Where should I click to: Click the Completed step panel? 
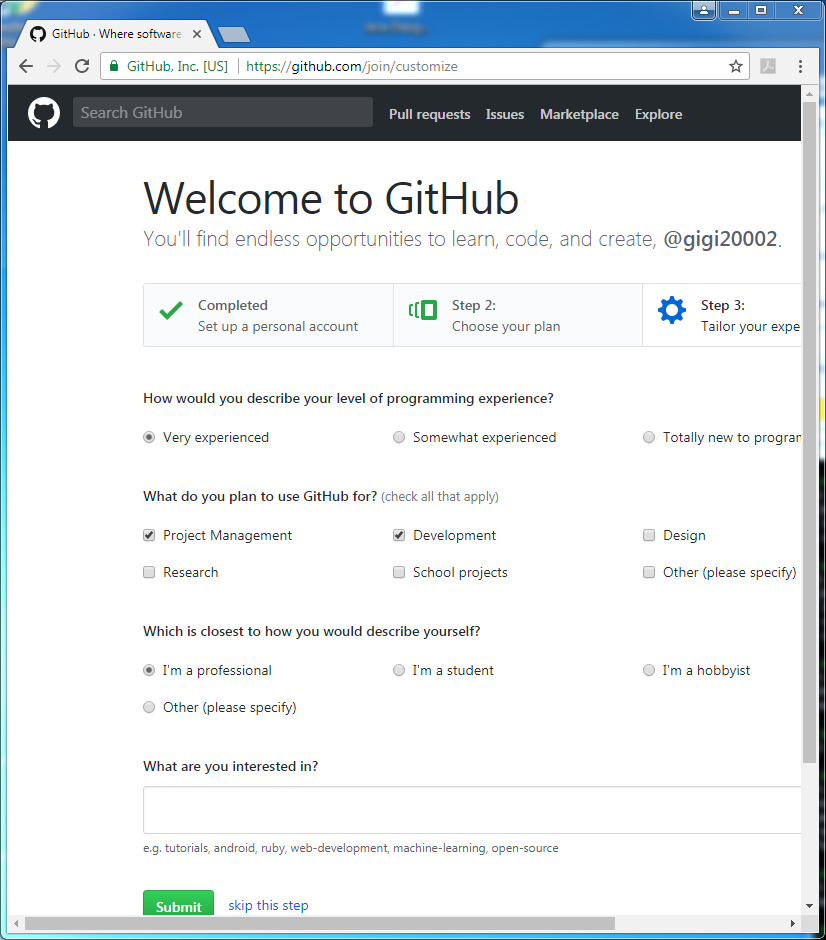[268, 315]
